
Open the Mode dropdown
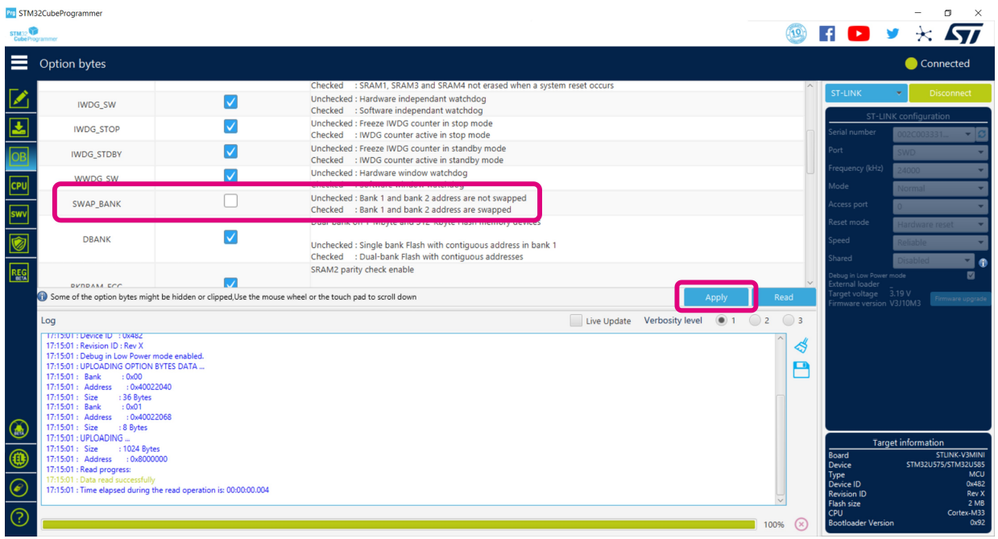(x=940, y=188)
